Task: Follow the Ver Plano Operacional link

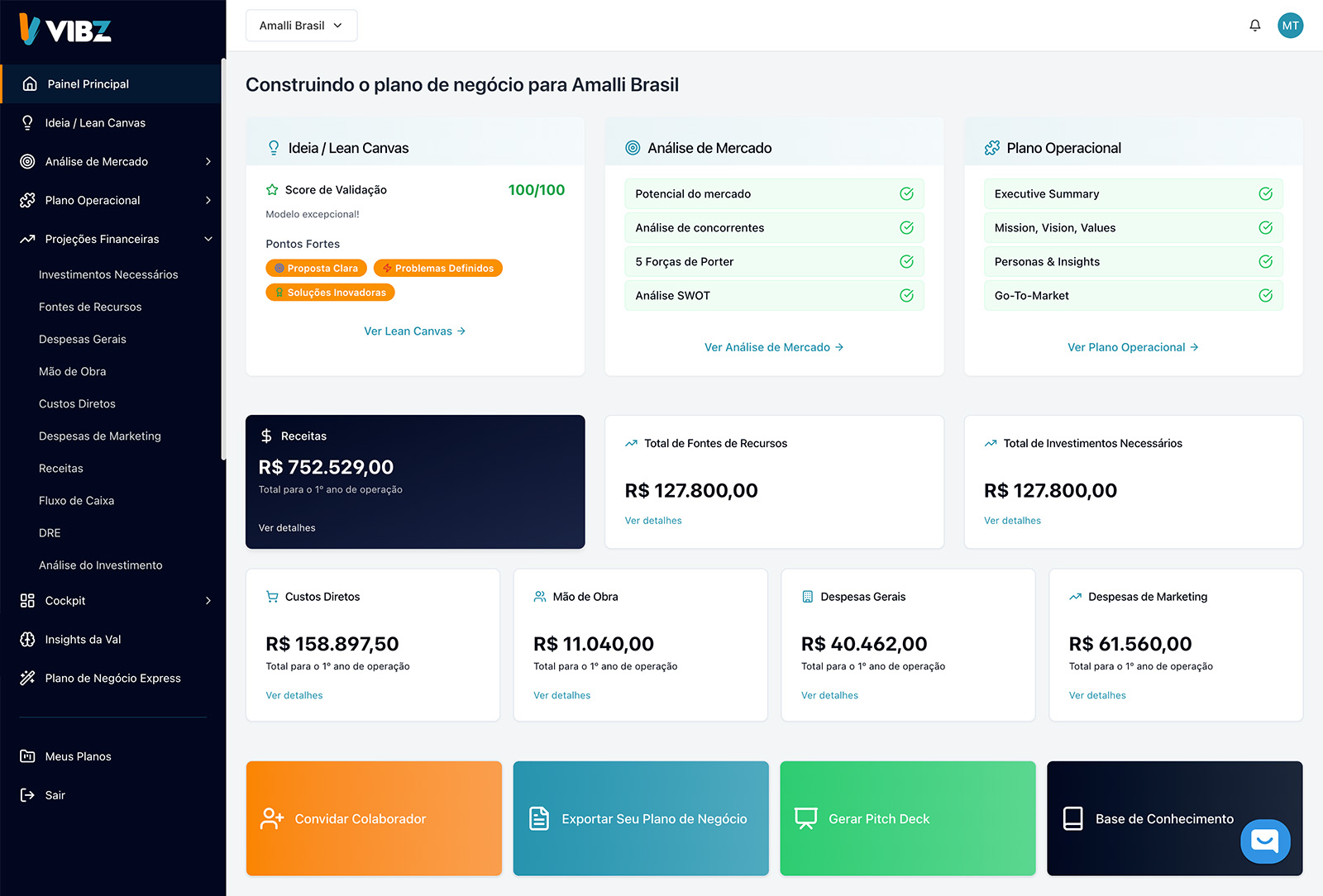Action: (x=1133, y=347)
